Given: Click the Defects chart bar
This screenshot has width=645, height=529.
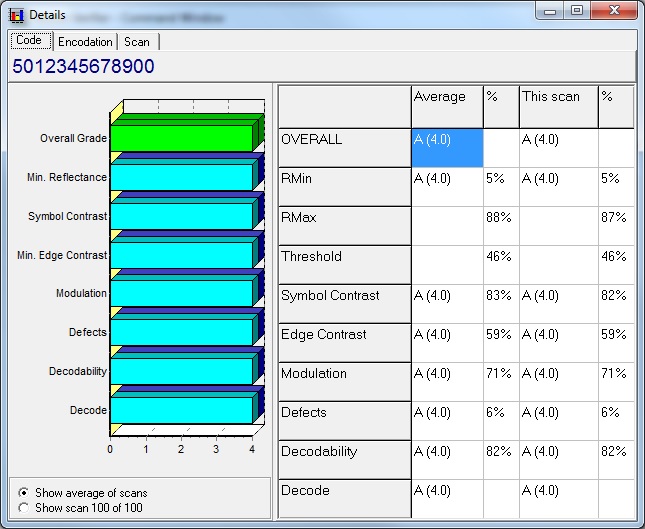Looking at the screenshot, I should (x=181, y=332).
